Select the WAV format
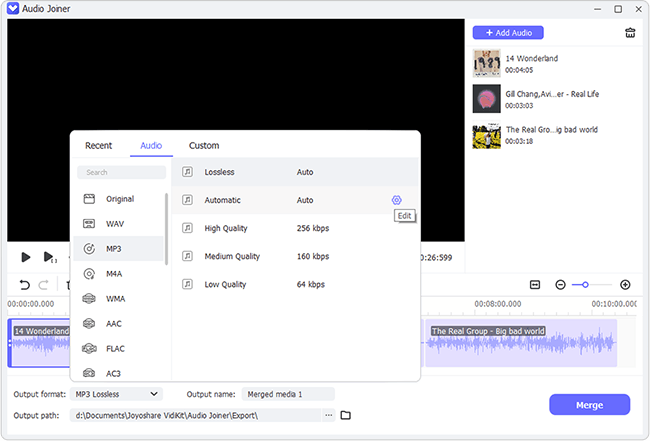 click(x=120, y=224)
